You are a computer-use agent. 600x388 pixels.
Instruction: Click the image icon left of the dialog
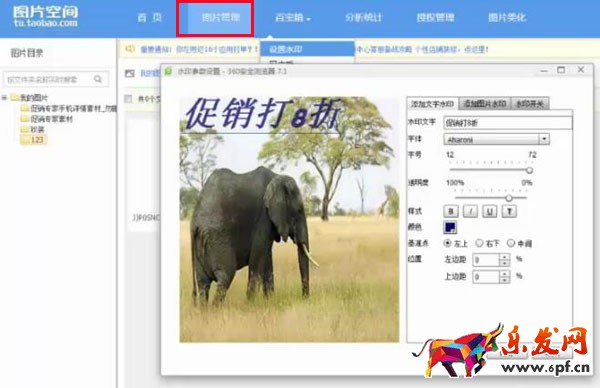(130, 73)
